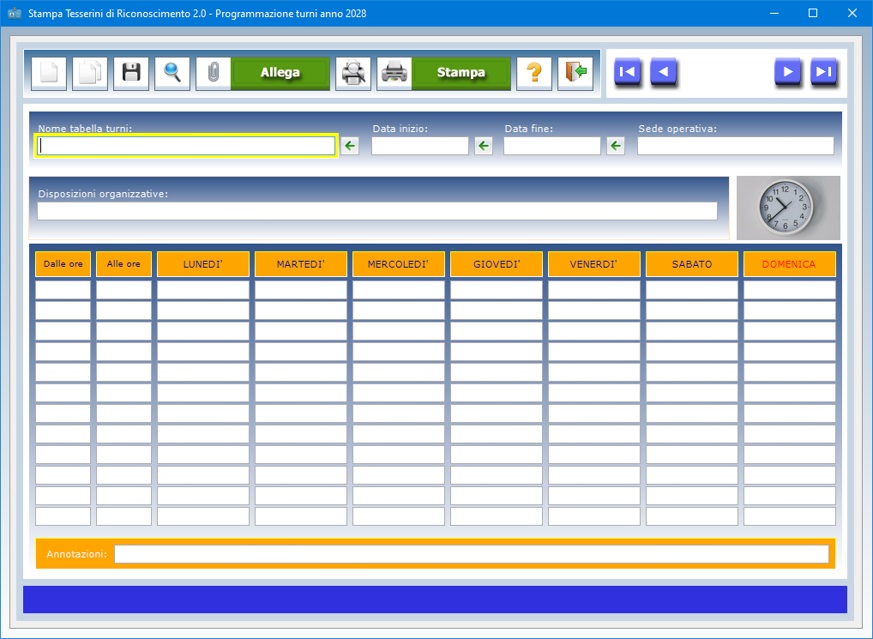The image size is (873, 639).
Task: Focus the Nome tabella turni field
Action: tap(186, 146)
